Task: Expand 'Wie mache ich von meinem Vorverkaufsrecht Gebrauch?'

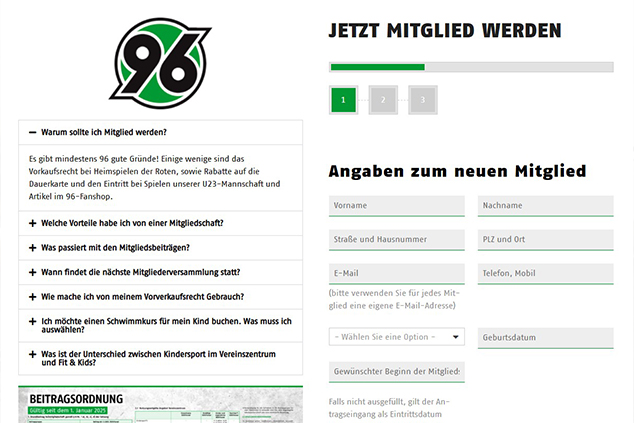Action: click(161, 297)
